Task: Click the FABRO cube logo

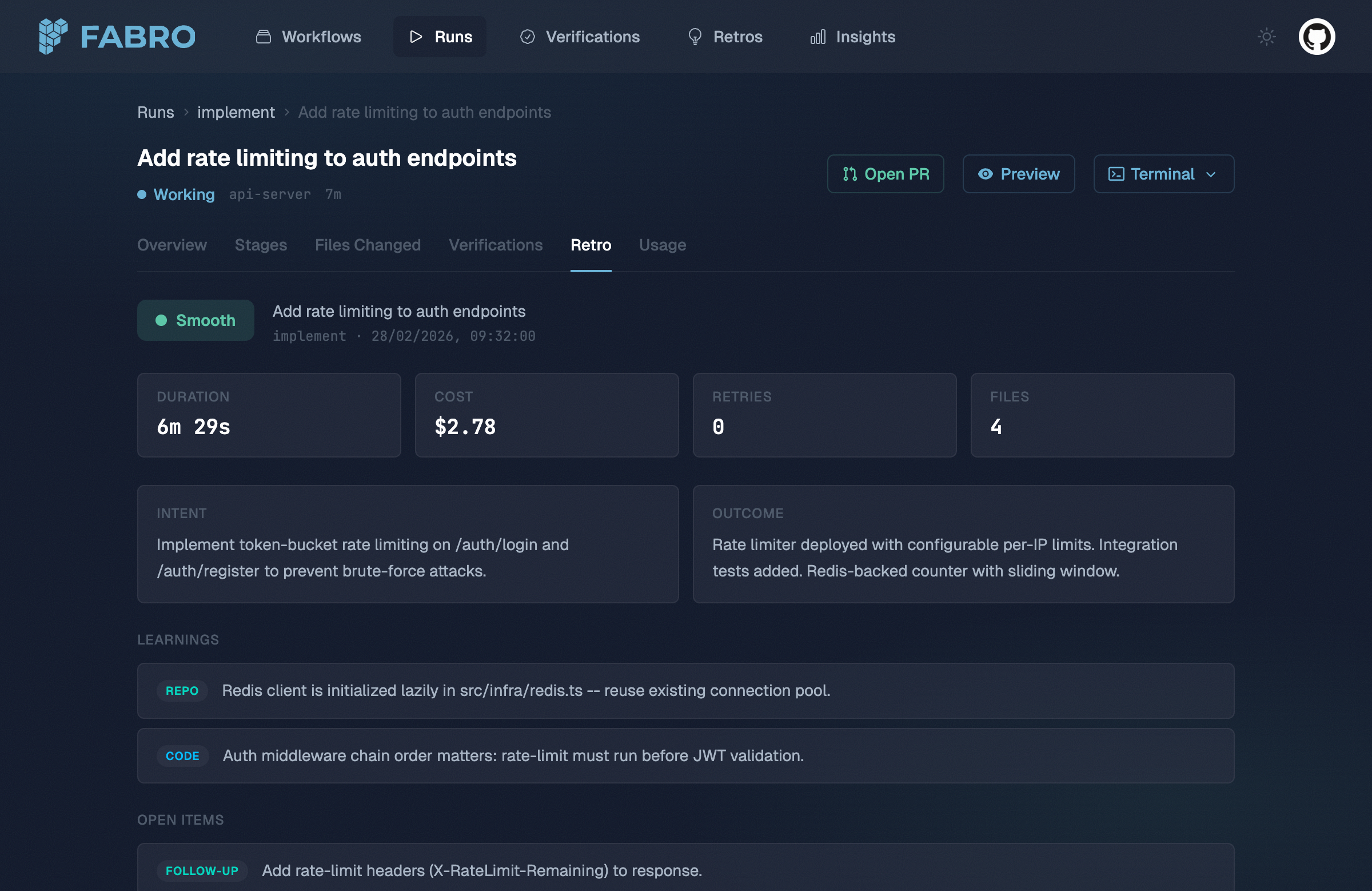Action: 53,37
